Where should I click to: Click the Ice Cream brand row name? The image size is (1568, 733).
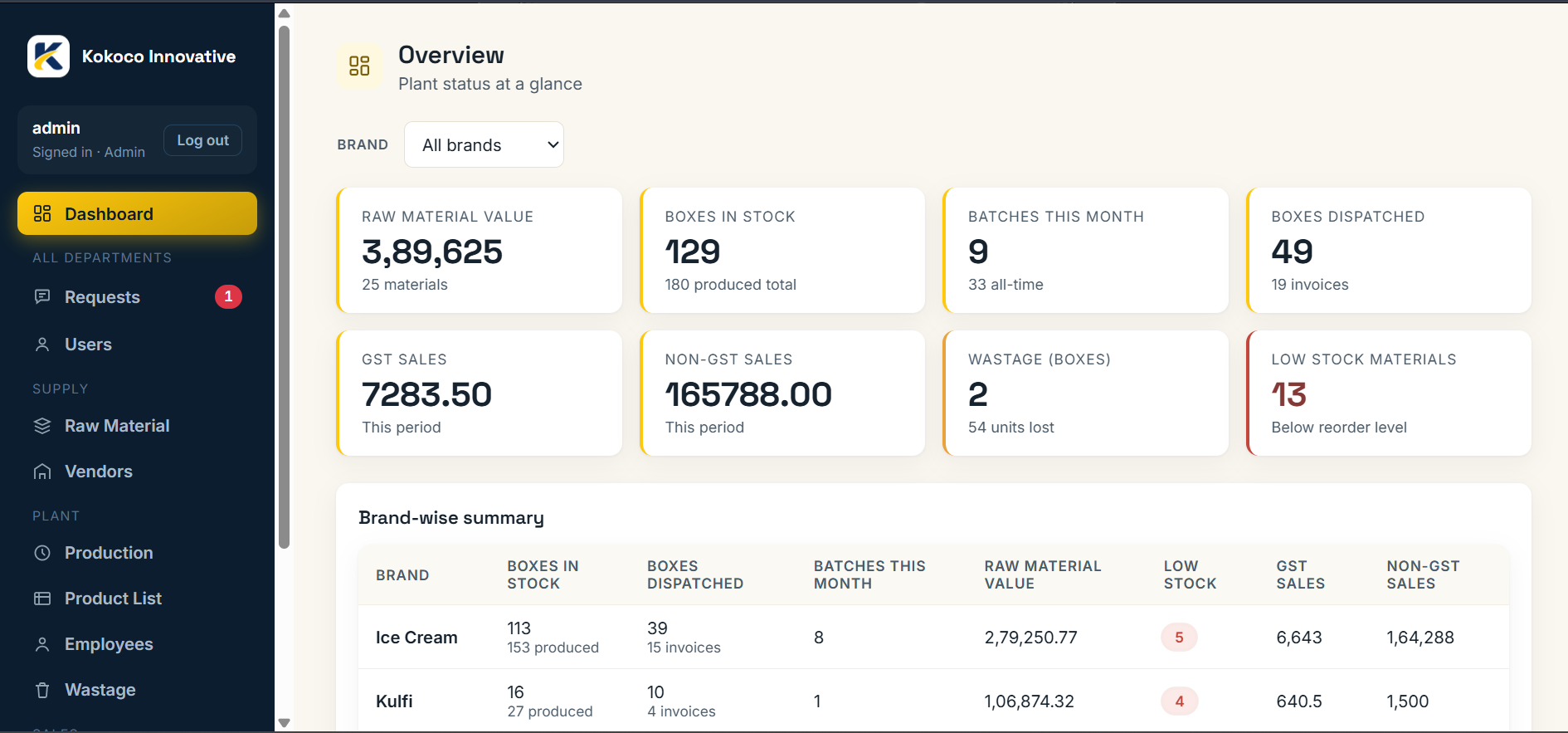tap(416, 638)
